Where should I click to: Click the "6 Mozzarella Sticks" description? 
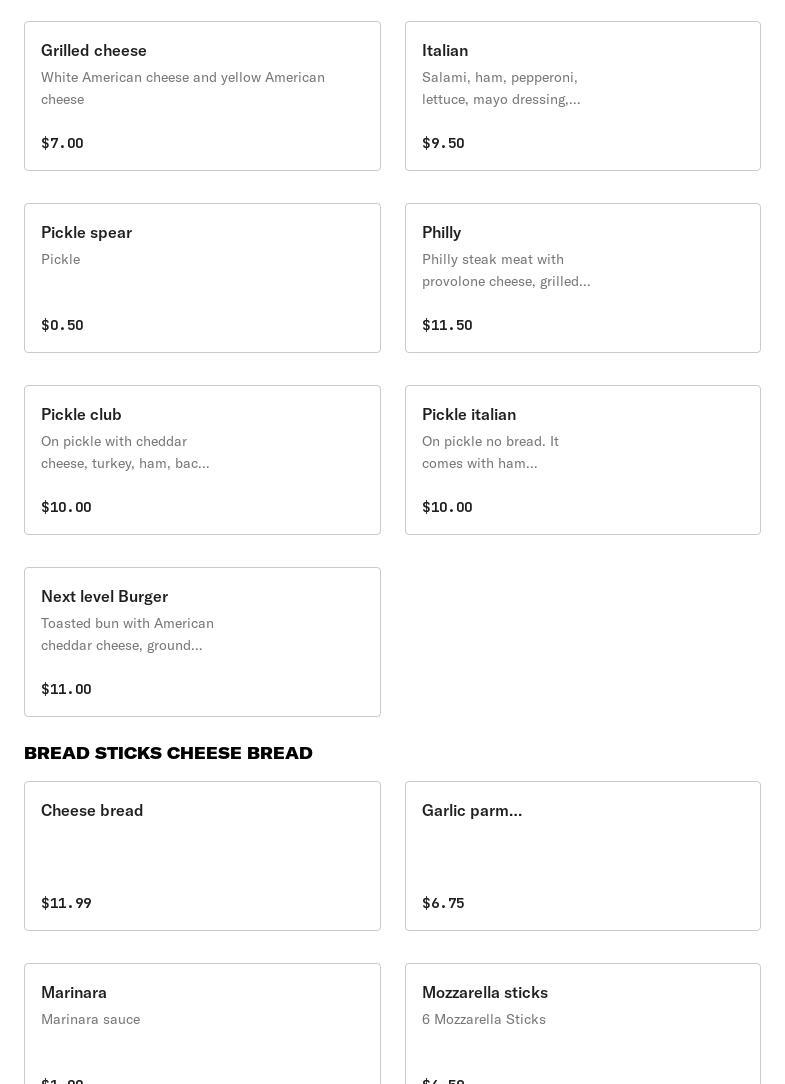click(x=484, y=1019)
